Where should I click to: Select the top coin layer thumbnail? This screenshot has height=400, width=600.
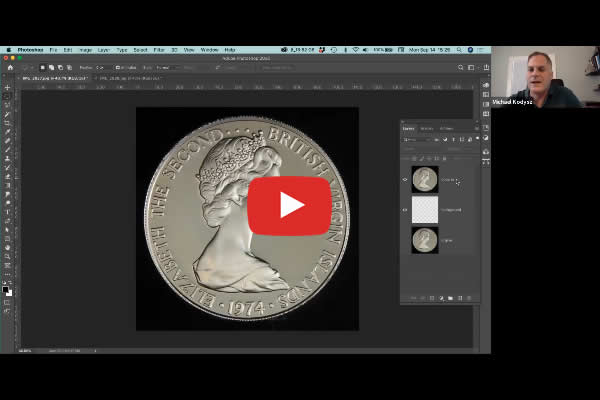coord(425,180)
